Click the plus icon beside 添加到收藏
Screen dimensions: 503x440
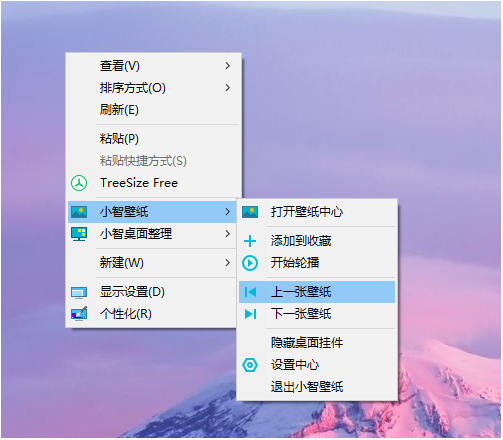250,241
